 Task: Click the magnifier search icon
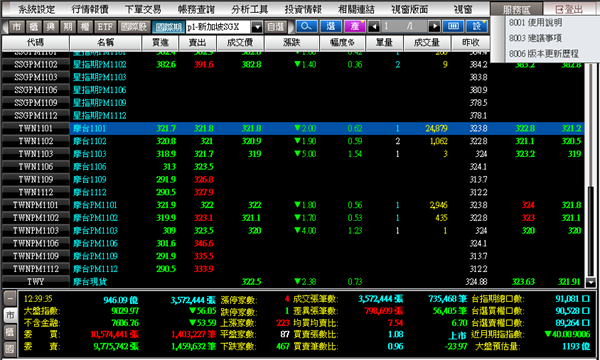[x=306, y=26]
